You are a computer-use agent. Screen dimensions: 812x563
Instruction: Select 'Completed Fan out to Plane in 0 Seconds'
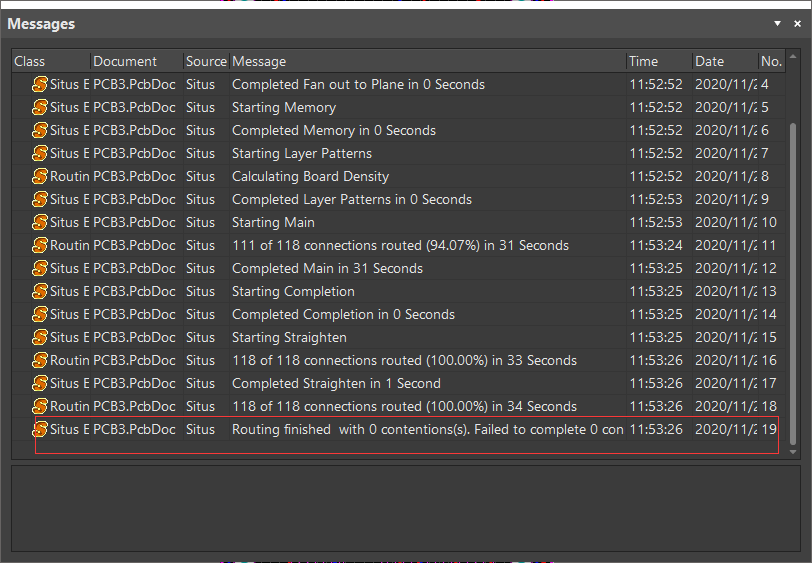click(358, 84)
